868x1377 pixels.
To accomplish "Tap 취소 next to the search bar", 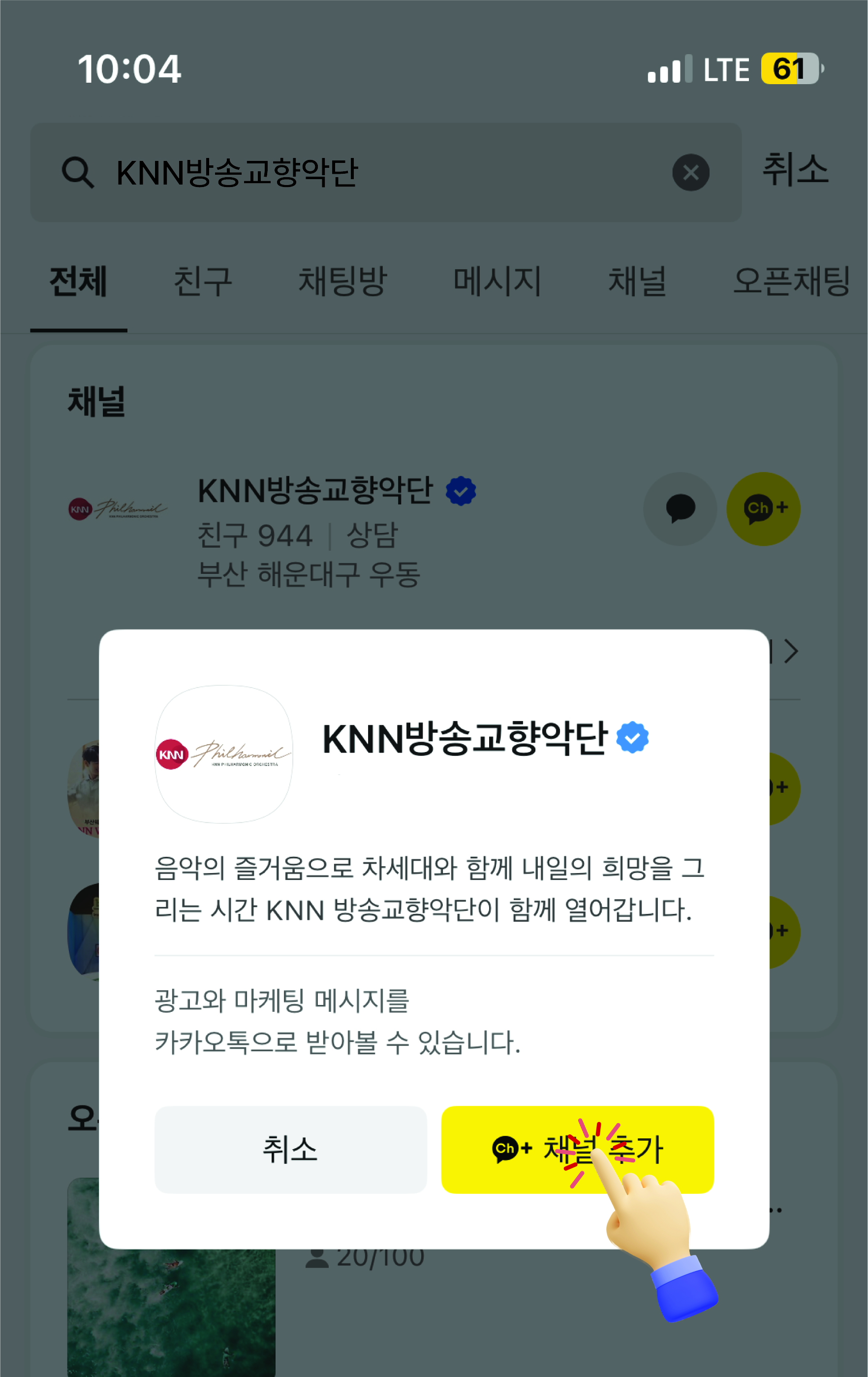I will [795, 170].
